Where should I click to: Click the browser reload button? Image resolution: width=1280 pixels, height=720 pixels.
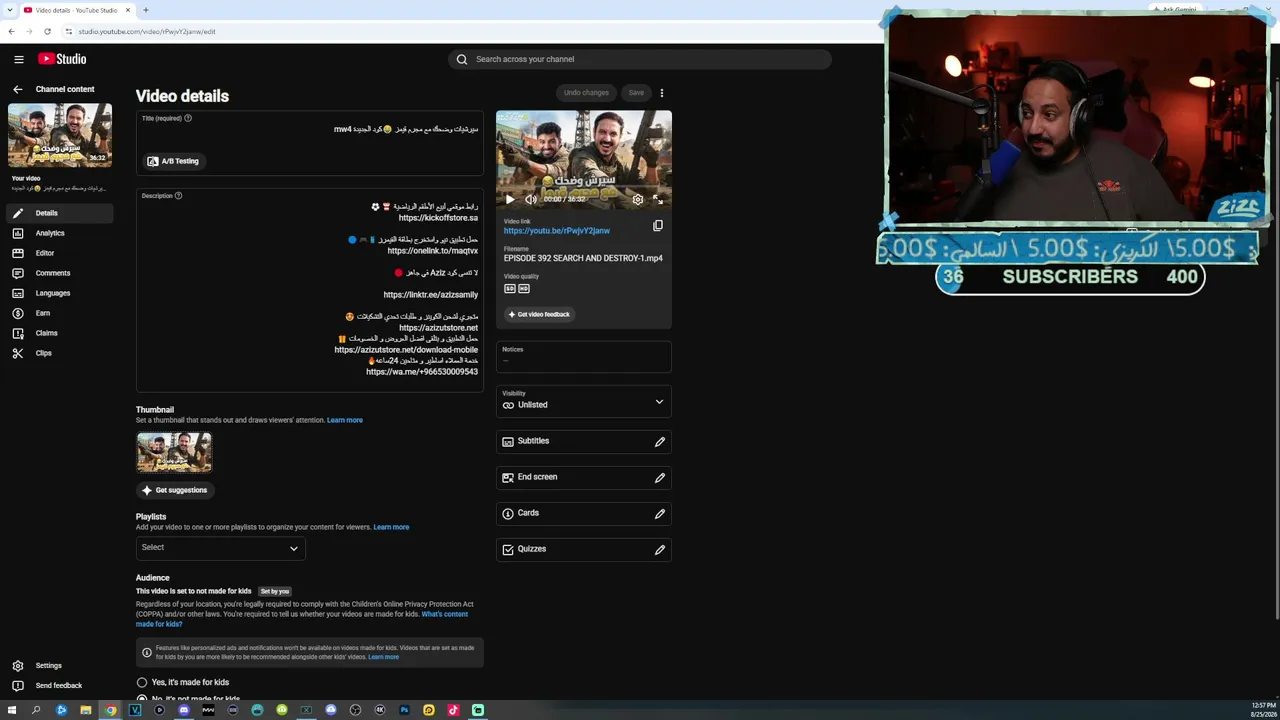tap(47, 31)
